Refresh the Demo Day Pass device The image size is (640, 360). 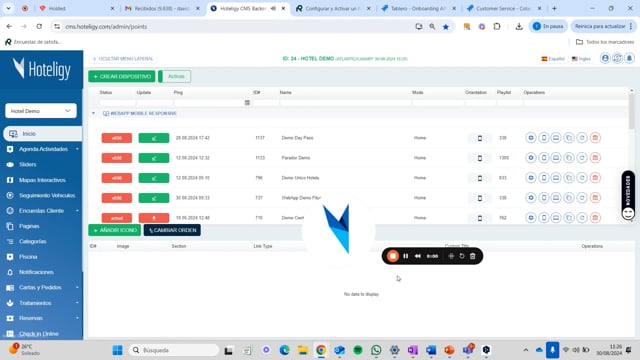pos(582,138)
